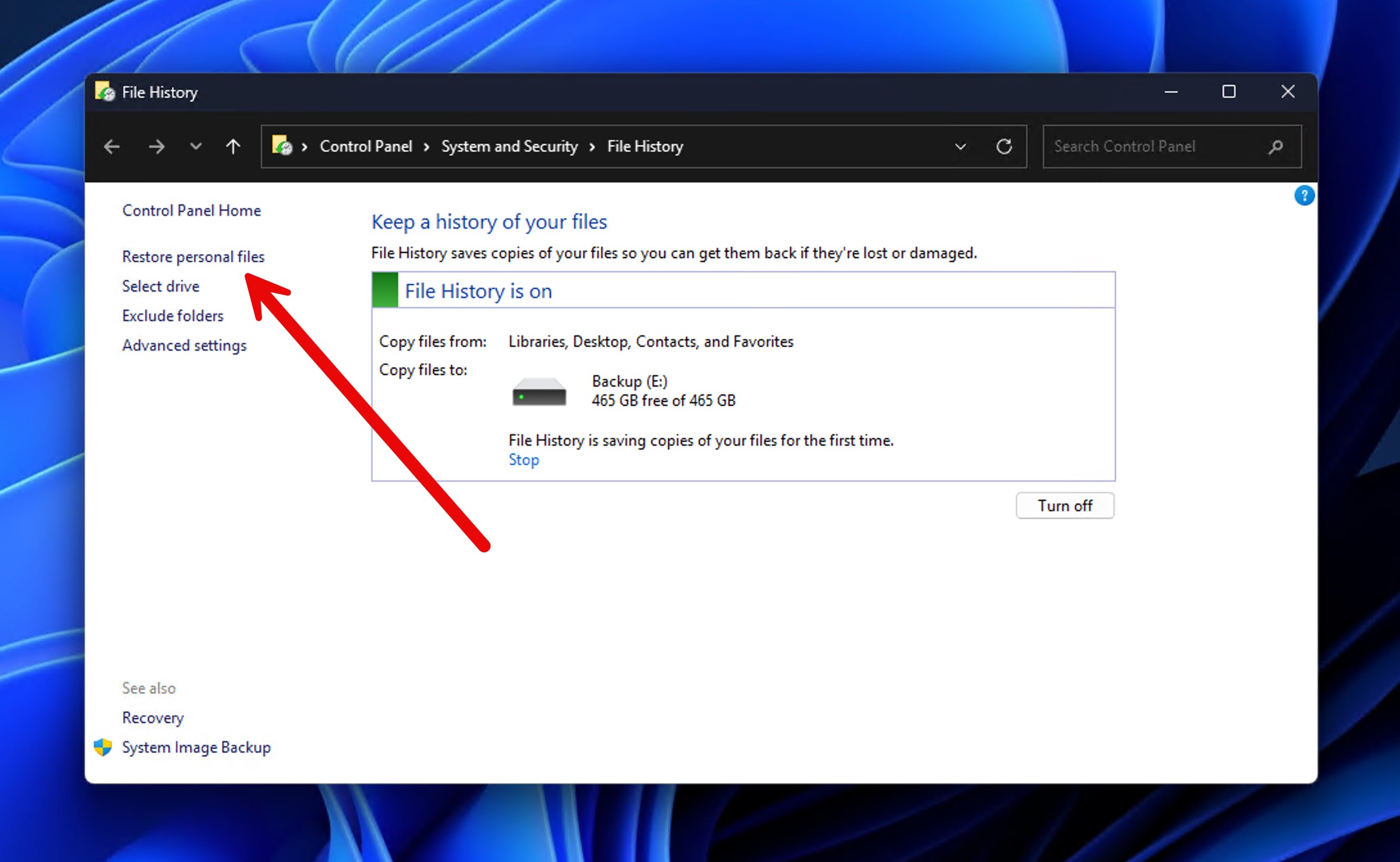Click 'File History is on' status heading
Screen dimensions: 1400x862
pos(478,291)
